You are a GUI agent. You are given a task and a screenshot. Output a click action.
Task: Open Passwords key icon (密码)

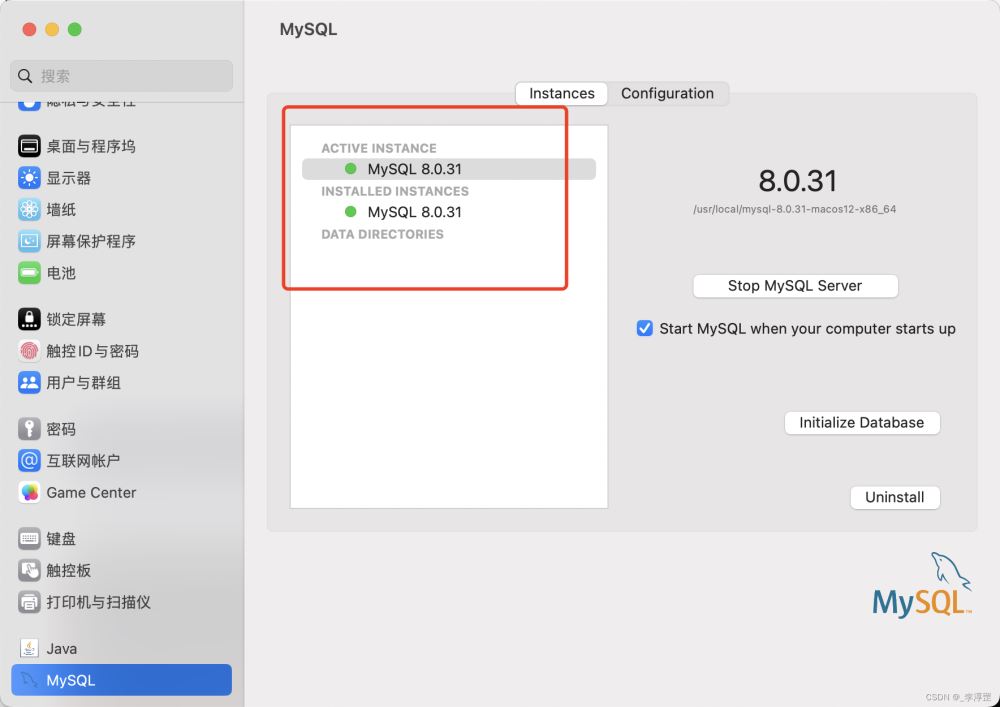(x=29, y=428)
